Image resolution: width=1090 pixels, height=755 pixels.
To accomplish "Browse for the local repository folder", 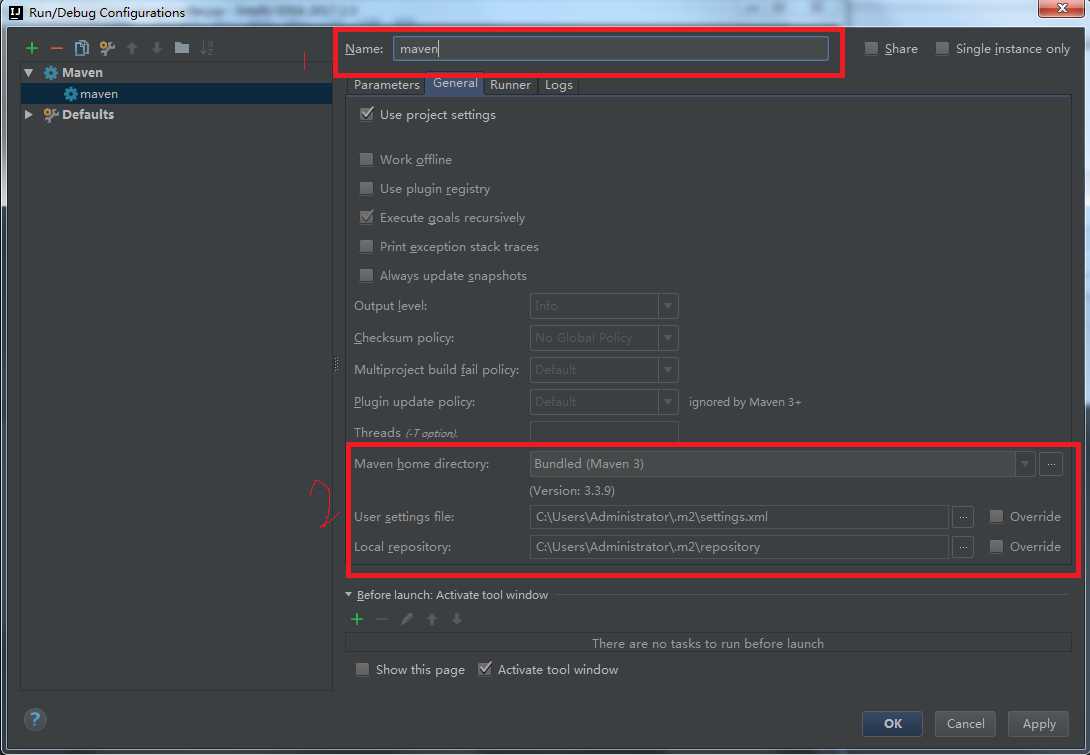I will (963, 547).
